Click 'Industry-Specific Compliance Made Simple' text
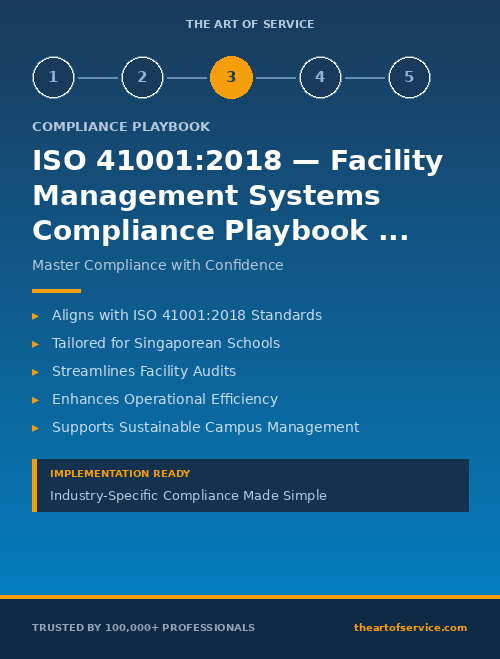 (x=188, y=496)
